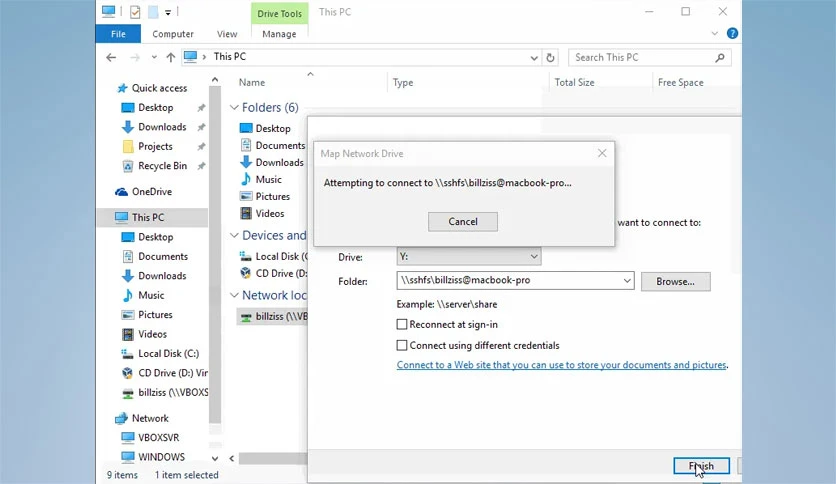Click the Finish button in wizard
Screen dimensions: 836x484
[x=701, y=466]
